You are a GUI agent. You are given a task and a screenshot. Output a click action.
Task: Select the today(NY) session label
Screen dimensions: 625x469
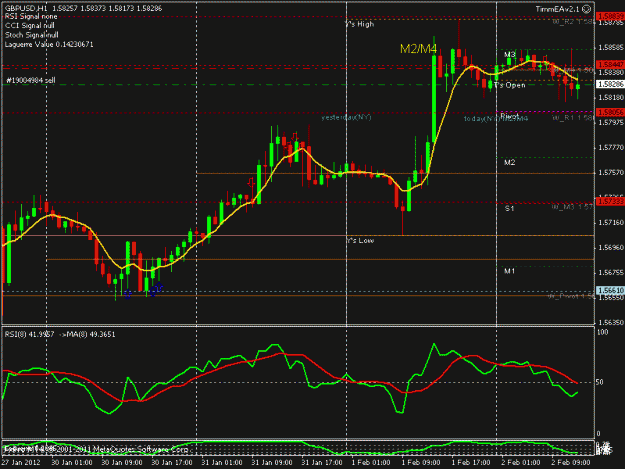pos(482,118)
